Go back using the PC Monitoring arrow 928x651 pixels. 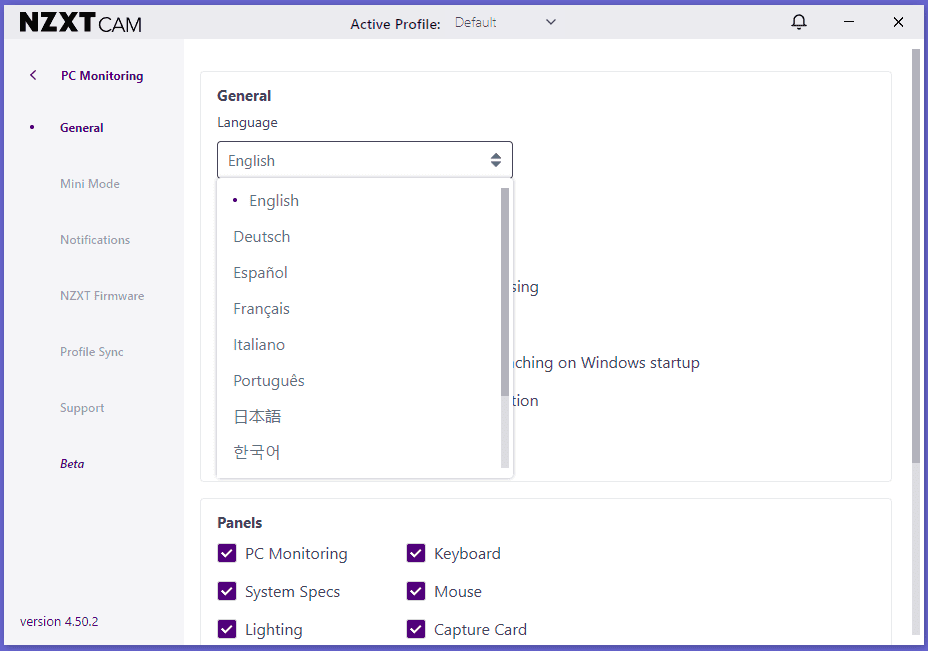[x=33, y=75]
